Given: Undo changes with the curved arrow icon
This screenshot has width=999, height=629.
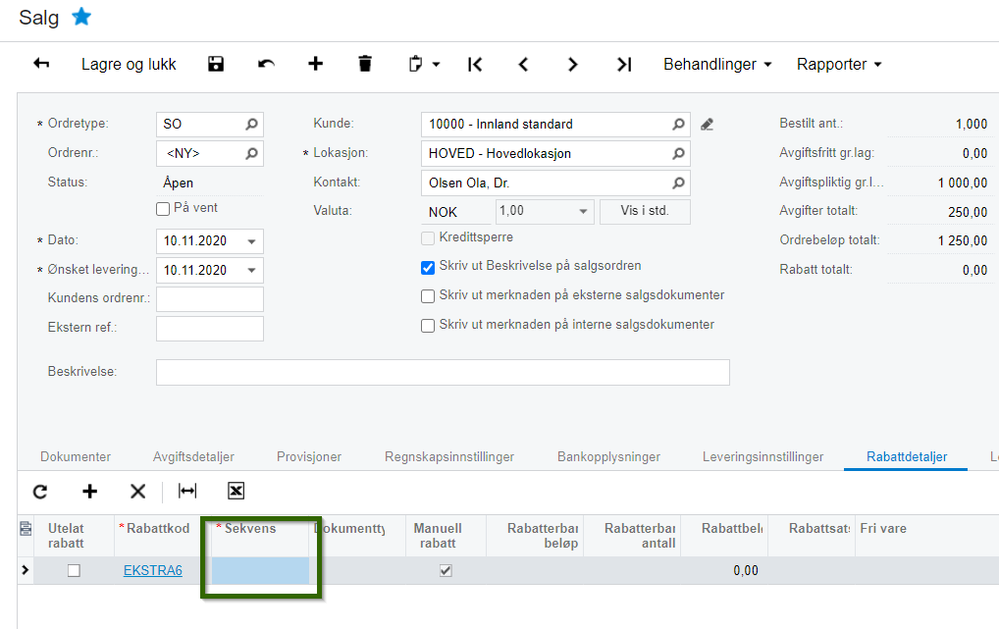Looking at the screenshot, I should point(266,64).
